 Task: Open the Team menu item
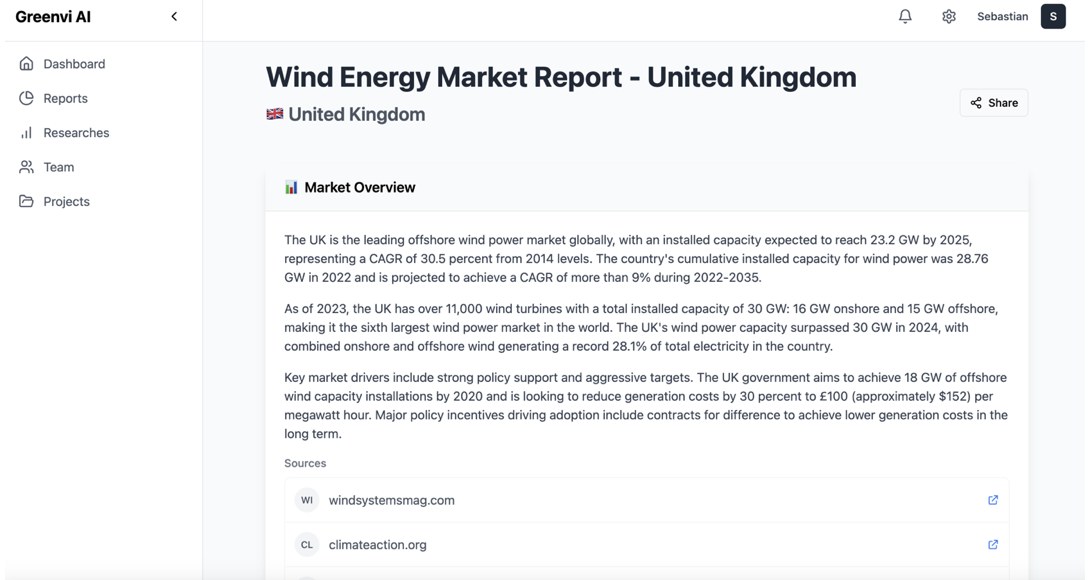click(58, 168)
